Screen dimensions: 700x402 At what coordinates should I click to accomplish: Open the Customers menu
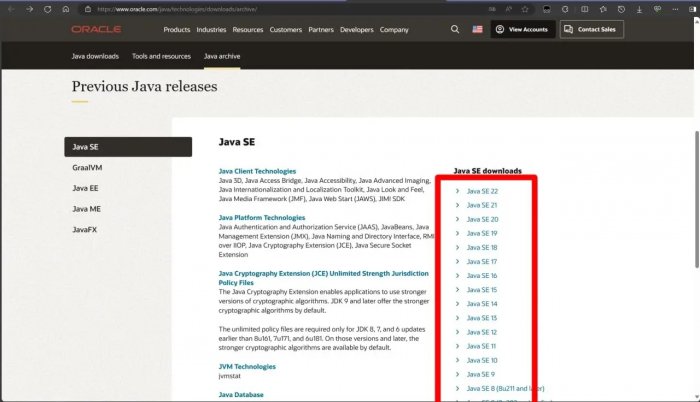click(x=286, y=29)
